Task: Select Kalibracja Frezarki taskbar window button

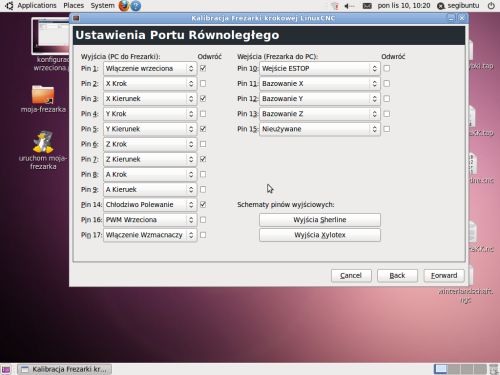Action: tap(65, 369)
